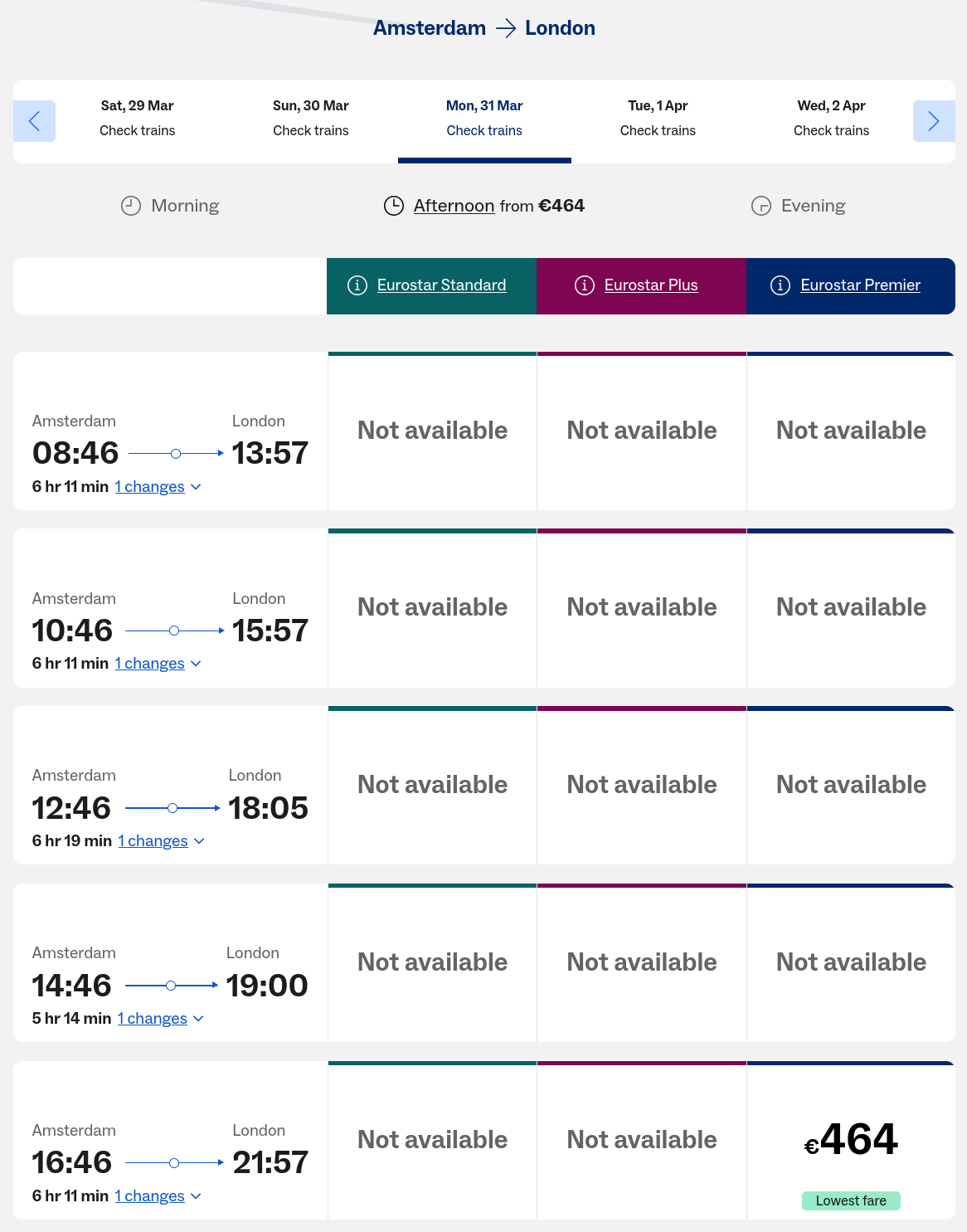
Task: Show Afternoon trains from €464
Action: point(454,206)
